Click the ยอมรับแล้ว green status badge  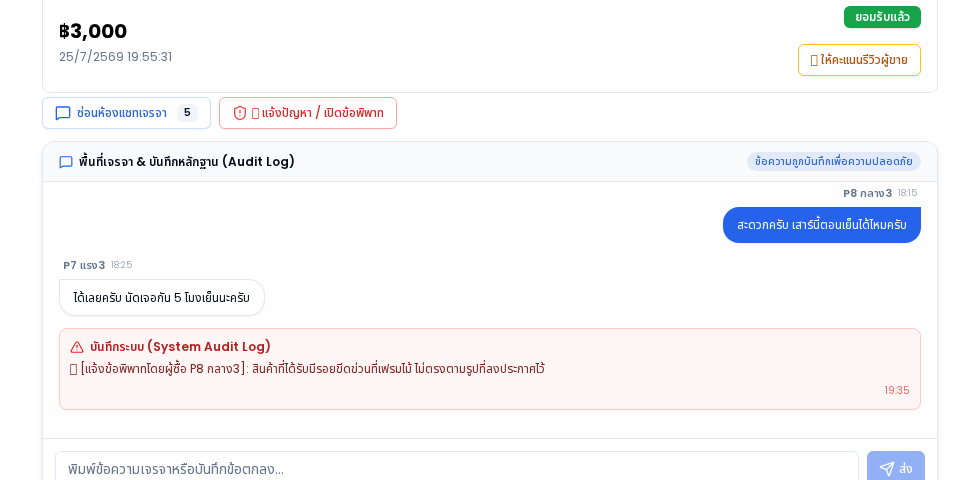coord(882,17)
